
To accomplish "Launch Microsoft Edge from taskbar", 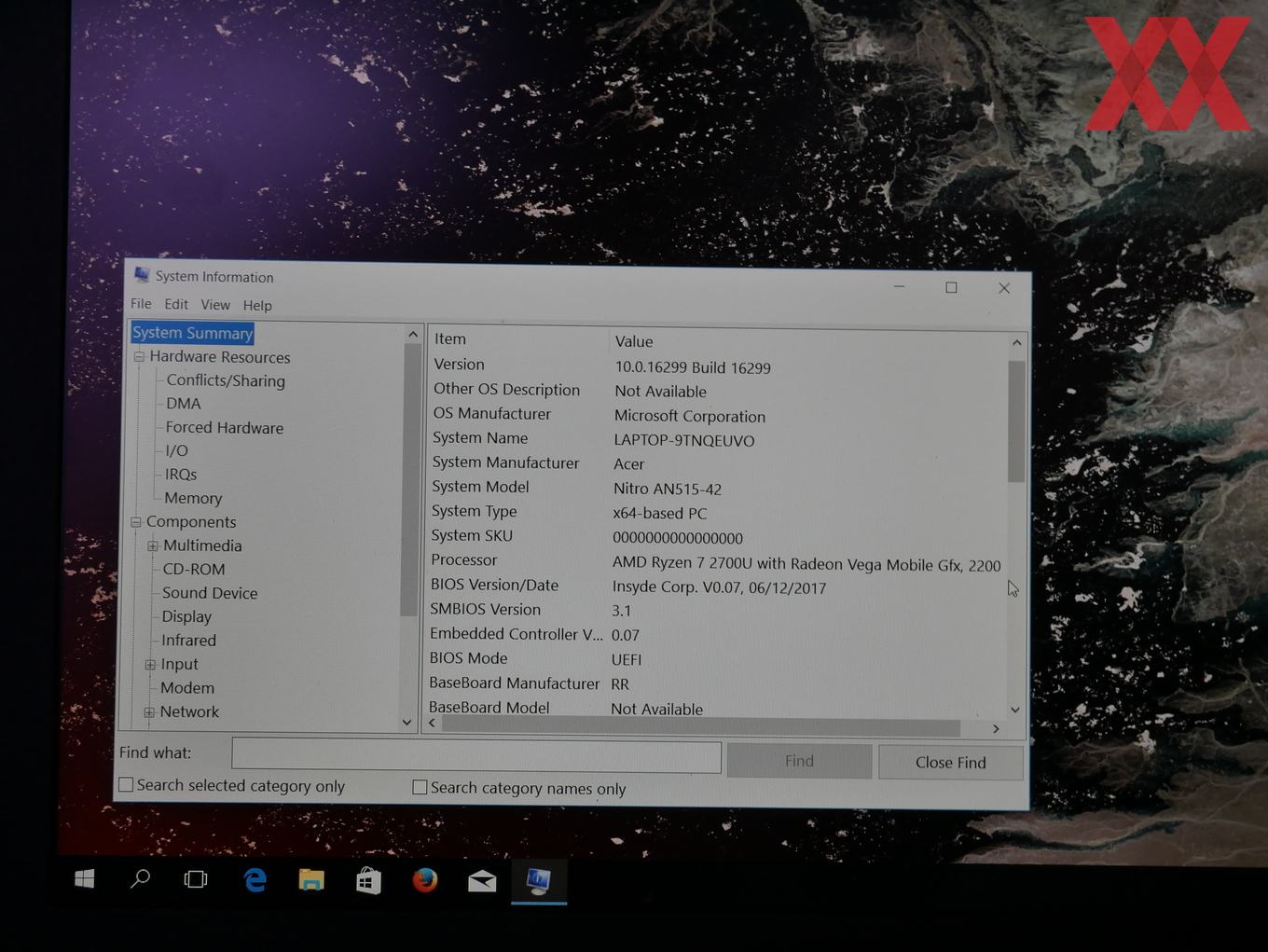I will pos(255,879).
